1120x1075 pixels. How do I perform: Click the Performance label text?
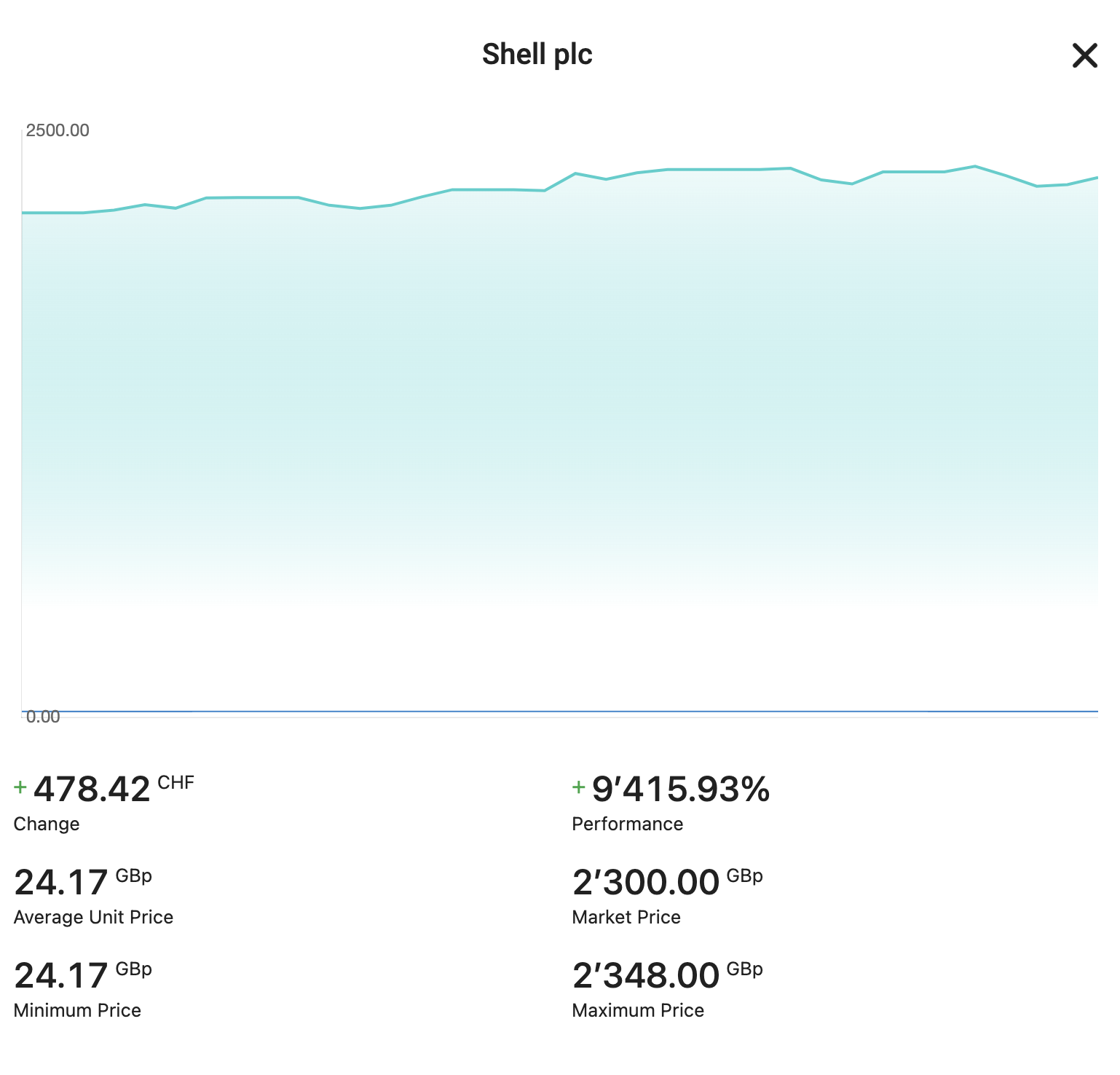pyautogui.click(x=627, y=824)
